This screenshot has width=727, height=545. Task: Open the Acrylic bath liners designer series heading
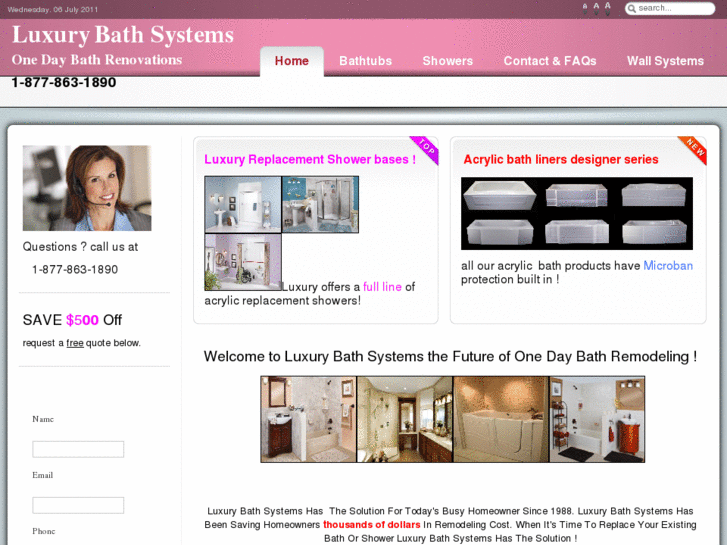point(561,160)
